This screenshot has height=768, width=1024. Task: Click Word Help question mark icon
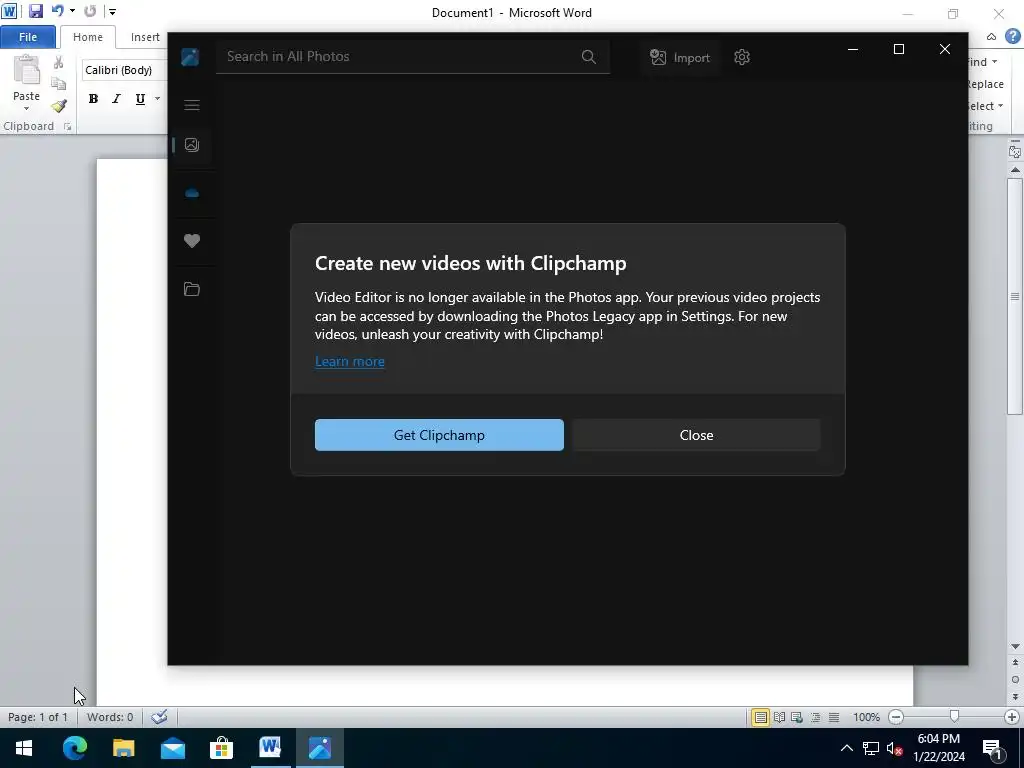[1012, 37]
